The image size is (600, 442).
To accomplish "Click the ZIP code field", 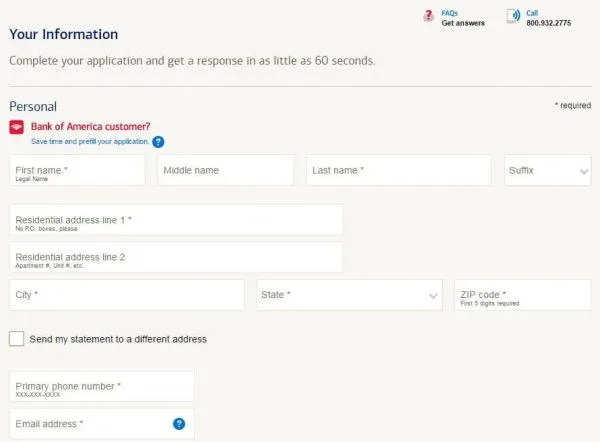I will pos(522,295).
